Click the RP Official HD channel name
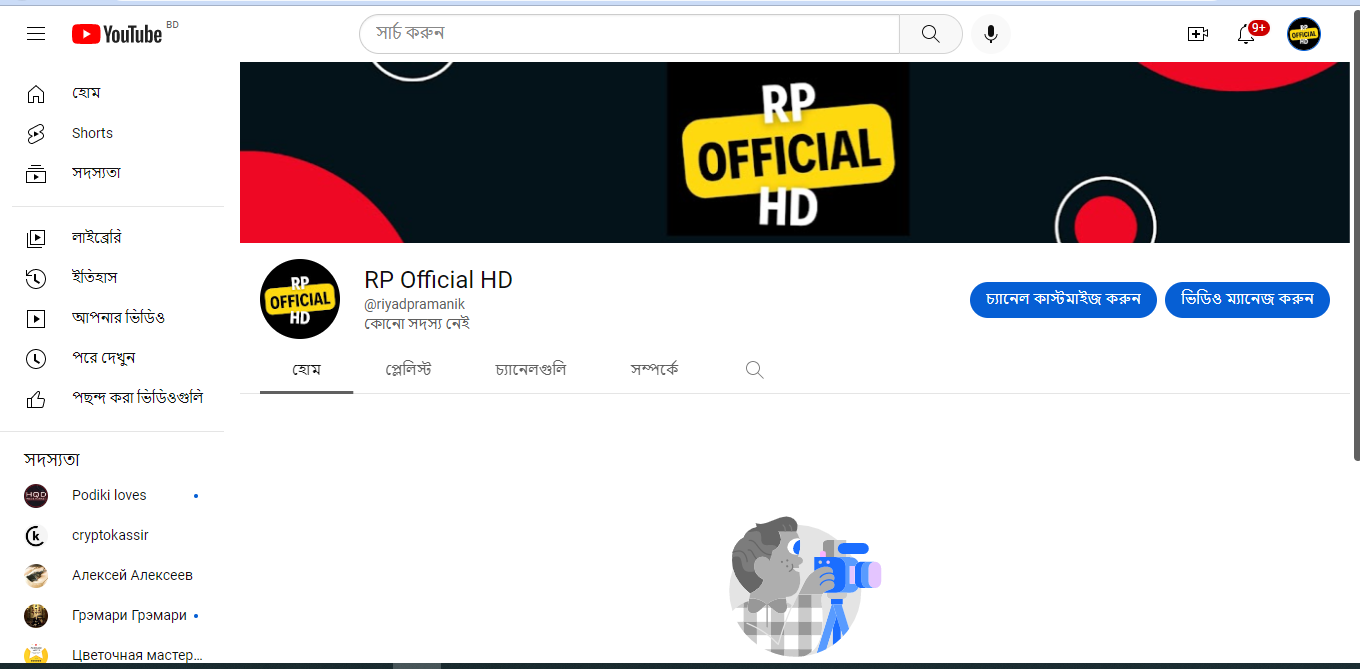The height and width of the screenshot is (669, 1360). coord(438,280)
